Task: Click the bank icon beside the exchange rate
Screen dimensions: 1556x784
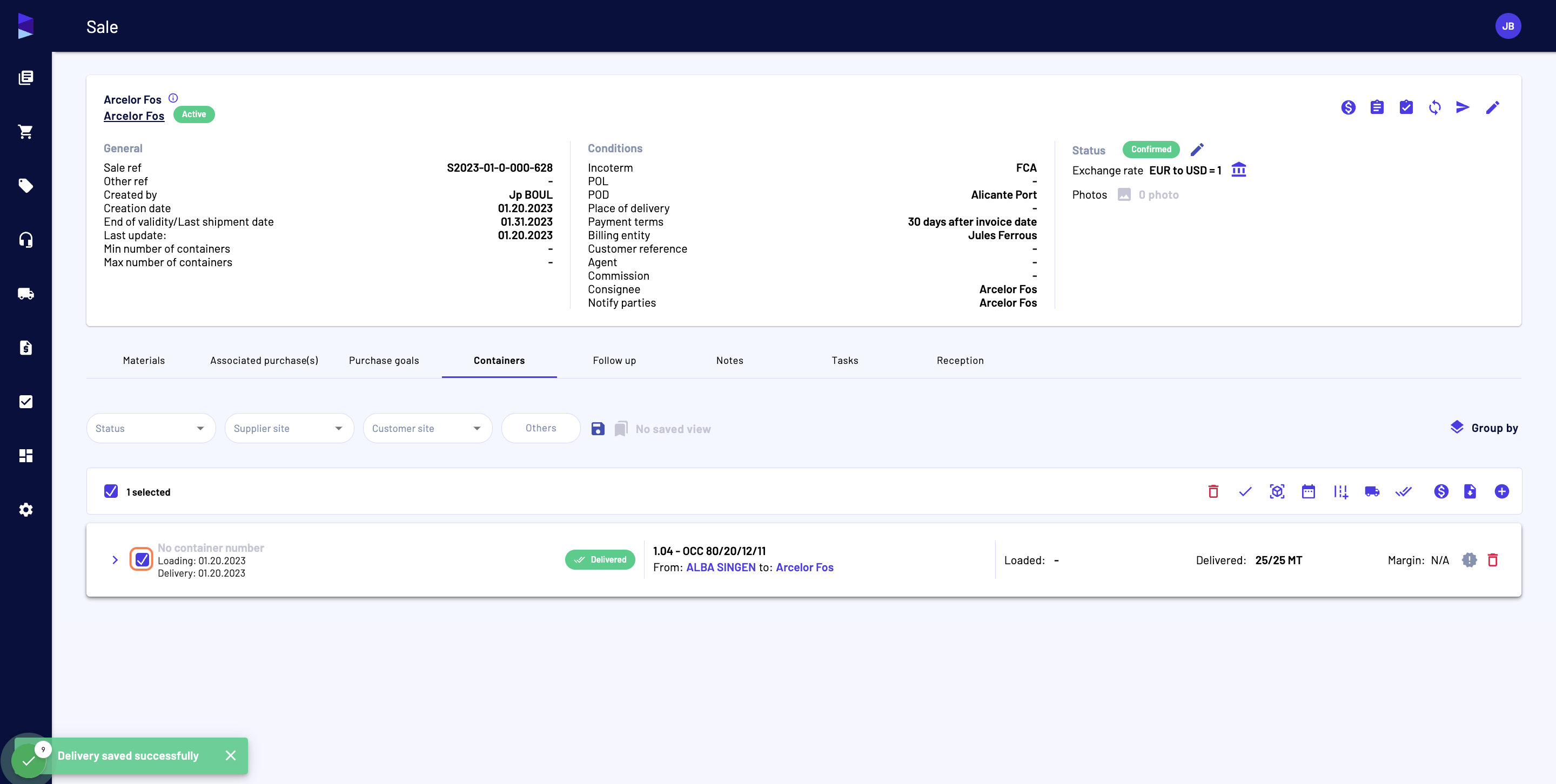Action: click(1239, 170)
